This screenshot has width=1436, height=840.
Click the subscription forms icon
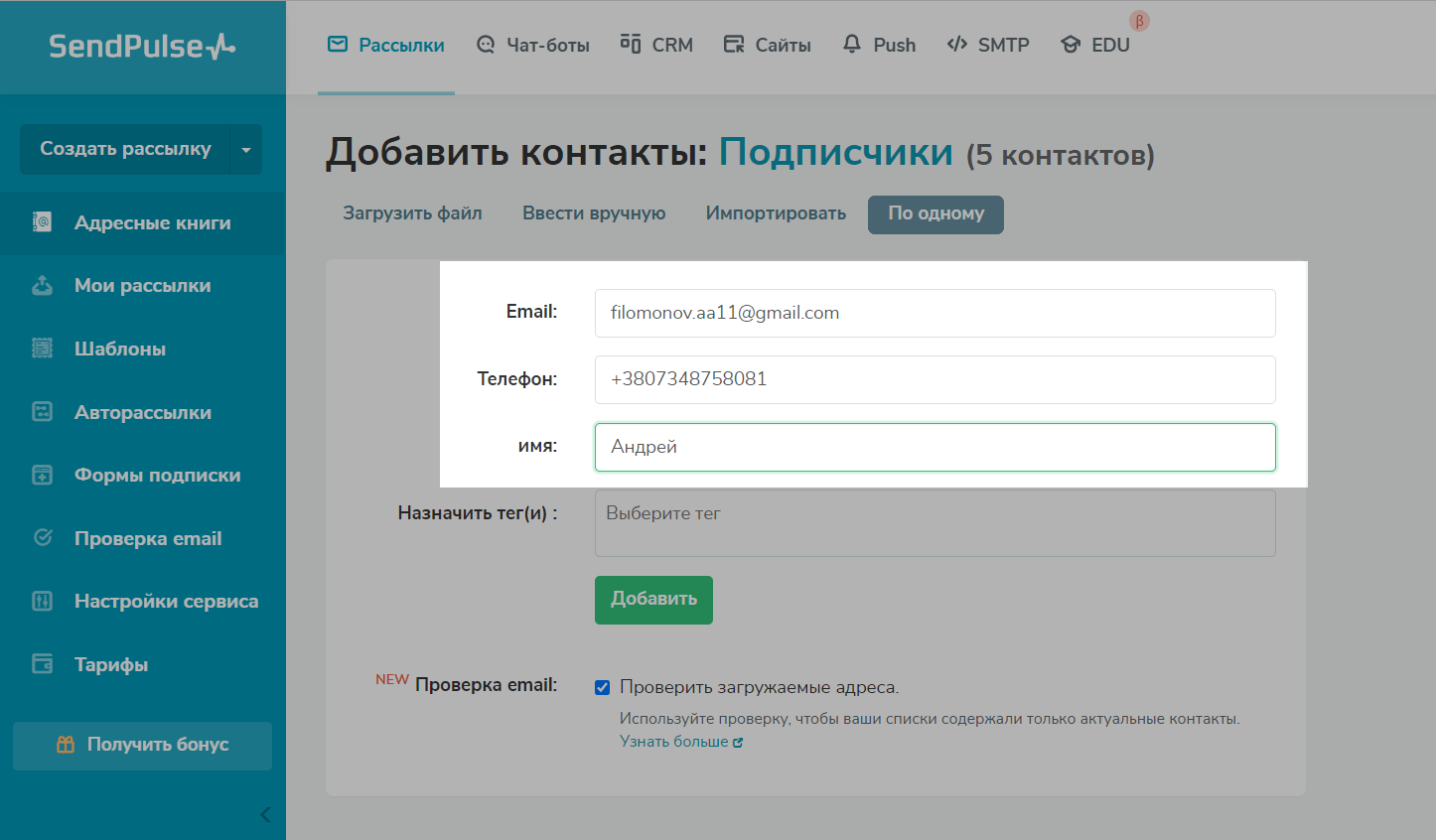[42, 475]
